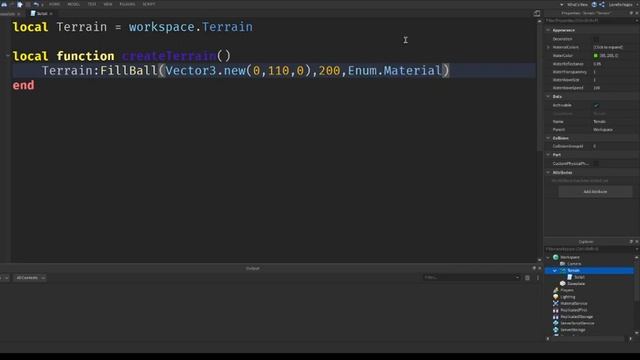This screenshot has width=640, height=360.
Task: Click the Parent property value Workspace
Action: (603, 130)
